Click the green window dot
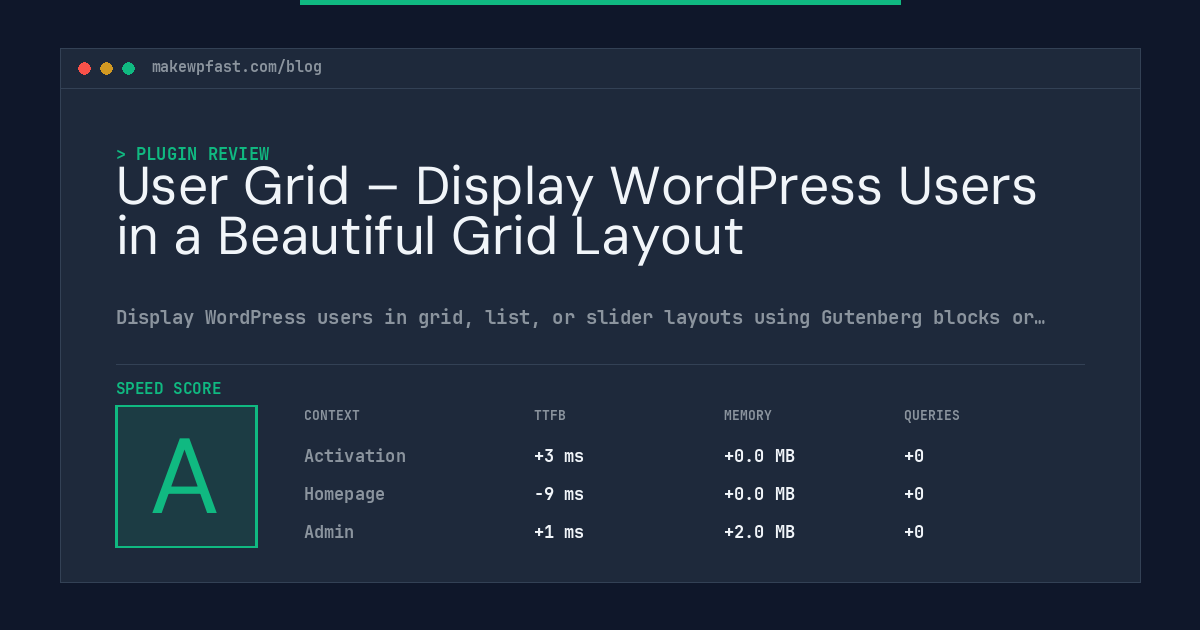The image size is (1200, 630). pyautogui.click(x=128, y=68)
